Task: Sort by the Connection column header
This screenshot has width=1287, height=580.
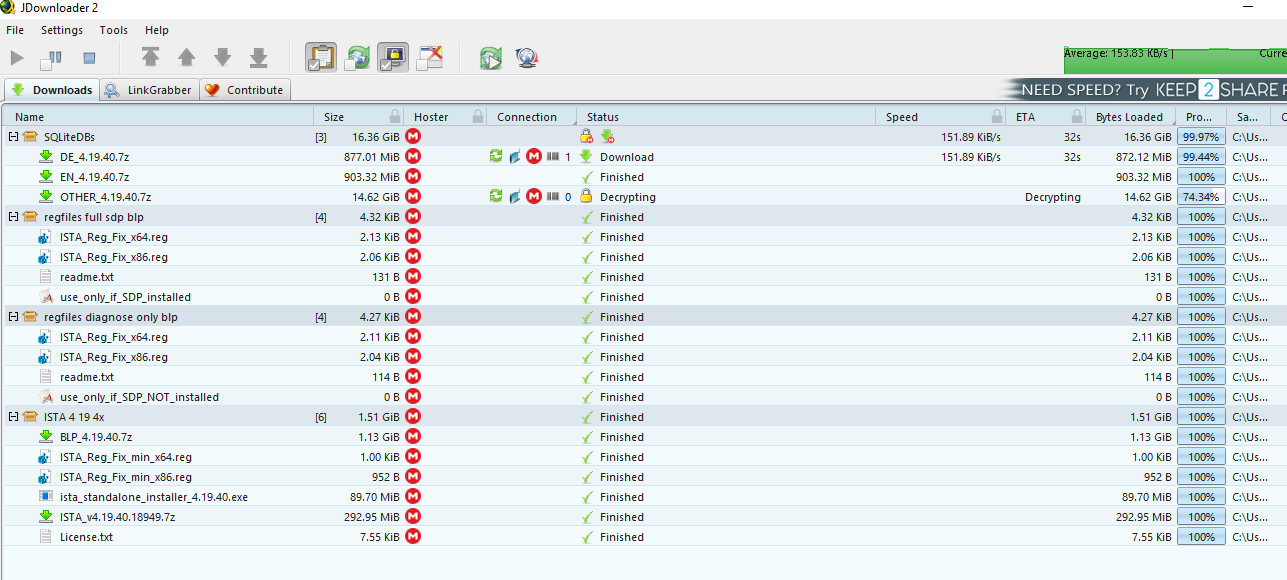Action: [531, 117]
